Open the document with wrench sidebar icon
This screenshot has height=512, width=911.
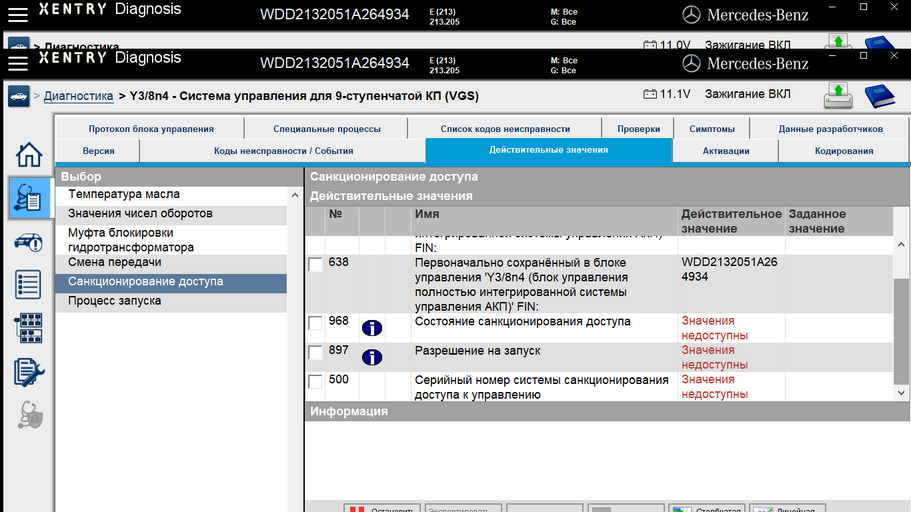tap(28, 373)
